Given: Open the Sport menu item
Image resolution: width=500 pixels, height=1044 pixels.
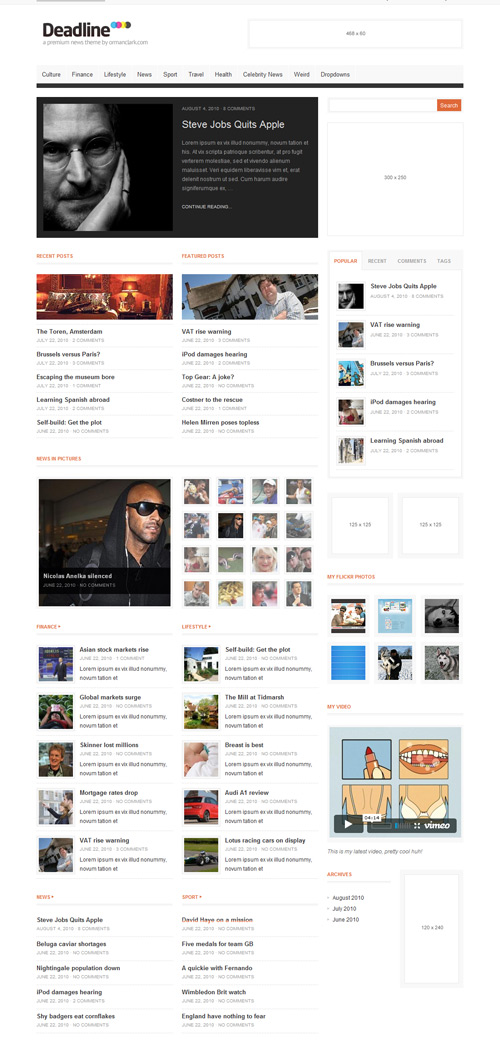Looking at the screenshot, I should point(170,75).
